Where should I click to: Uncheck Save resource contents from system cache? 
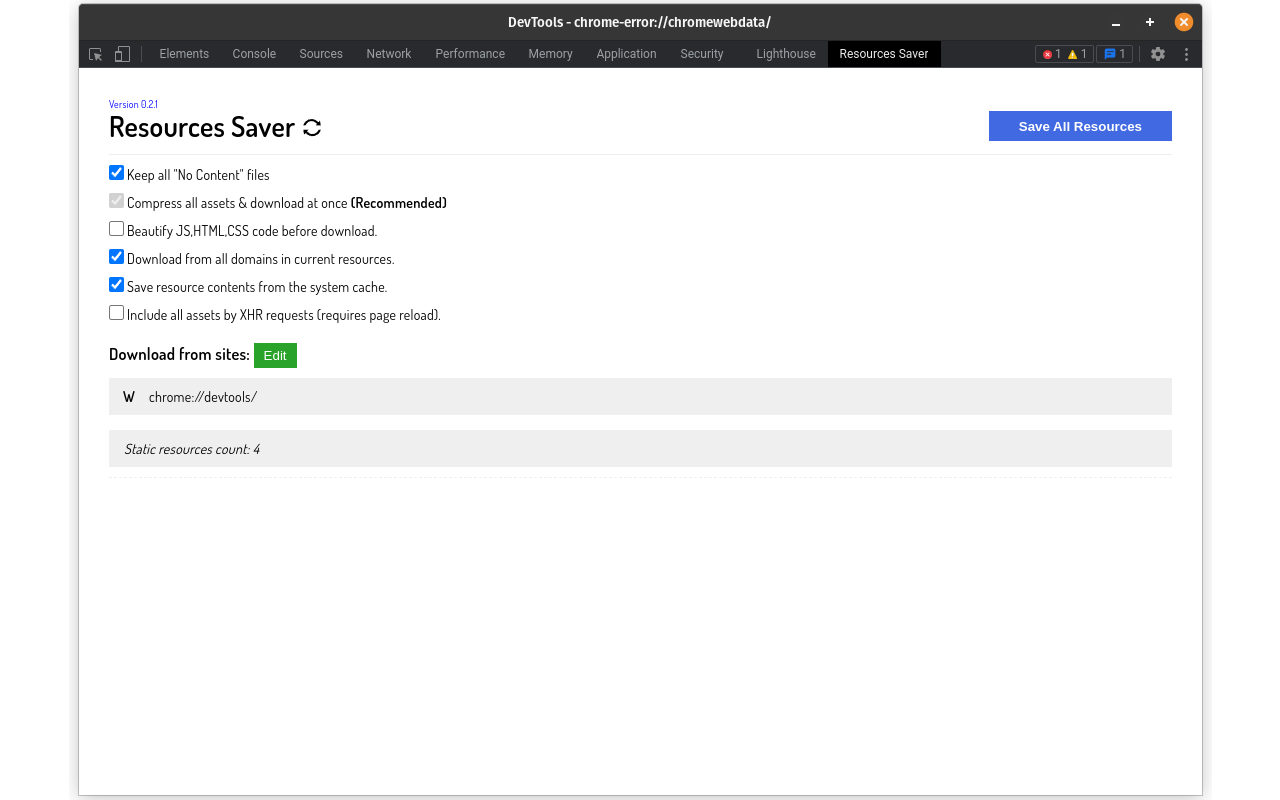pyautogui.click(x=117, y=285)
